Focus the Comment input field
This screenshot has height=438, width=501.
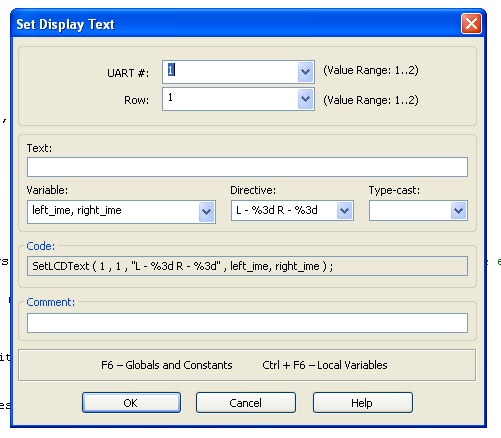click(247, 323)
